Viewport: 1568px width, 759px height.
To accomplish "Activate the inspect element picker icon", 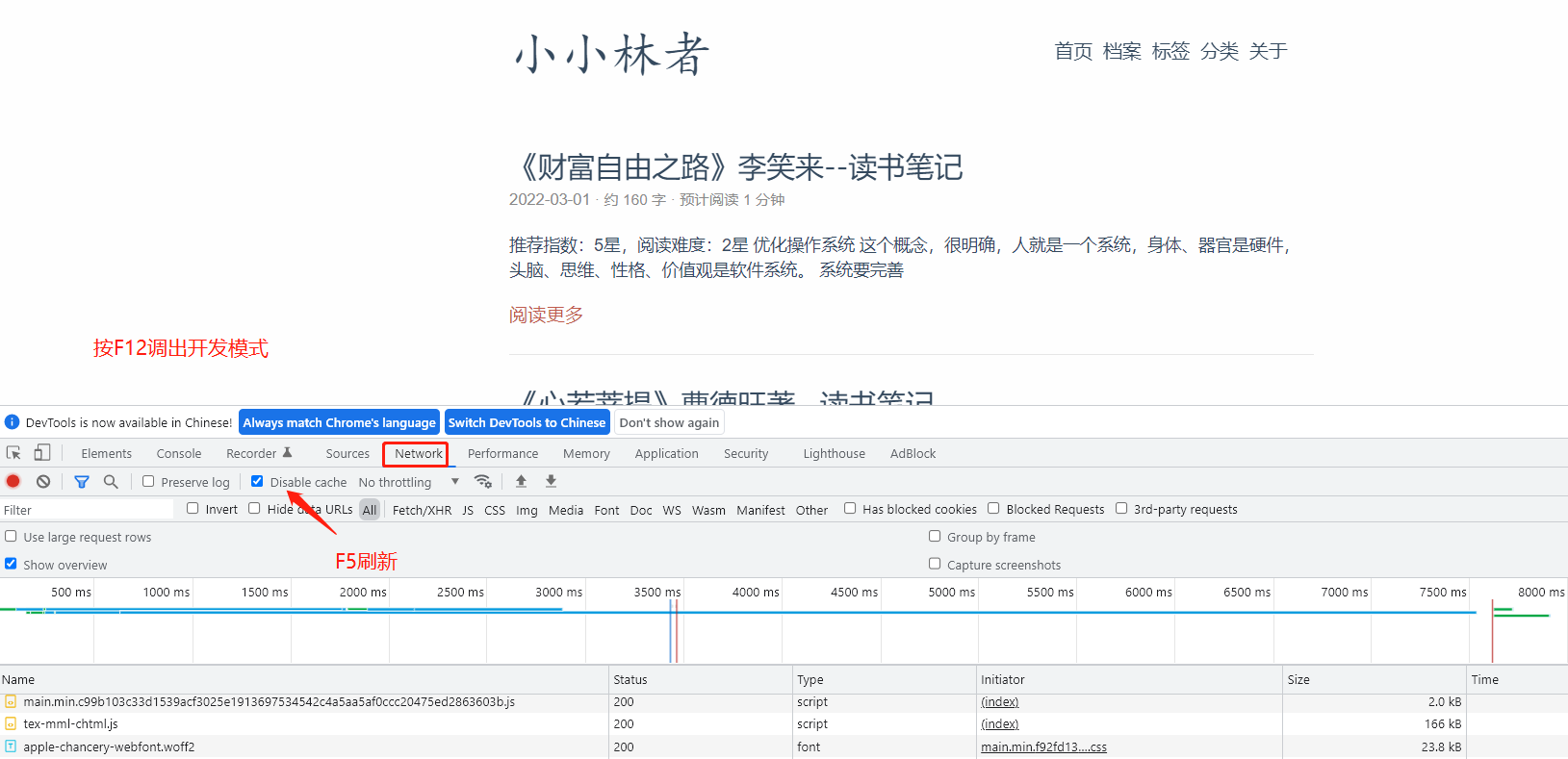I will coord(13,453).
